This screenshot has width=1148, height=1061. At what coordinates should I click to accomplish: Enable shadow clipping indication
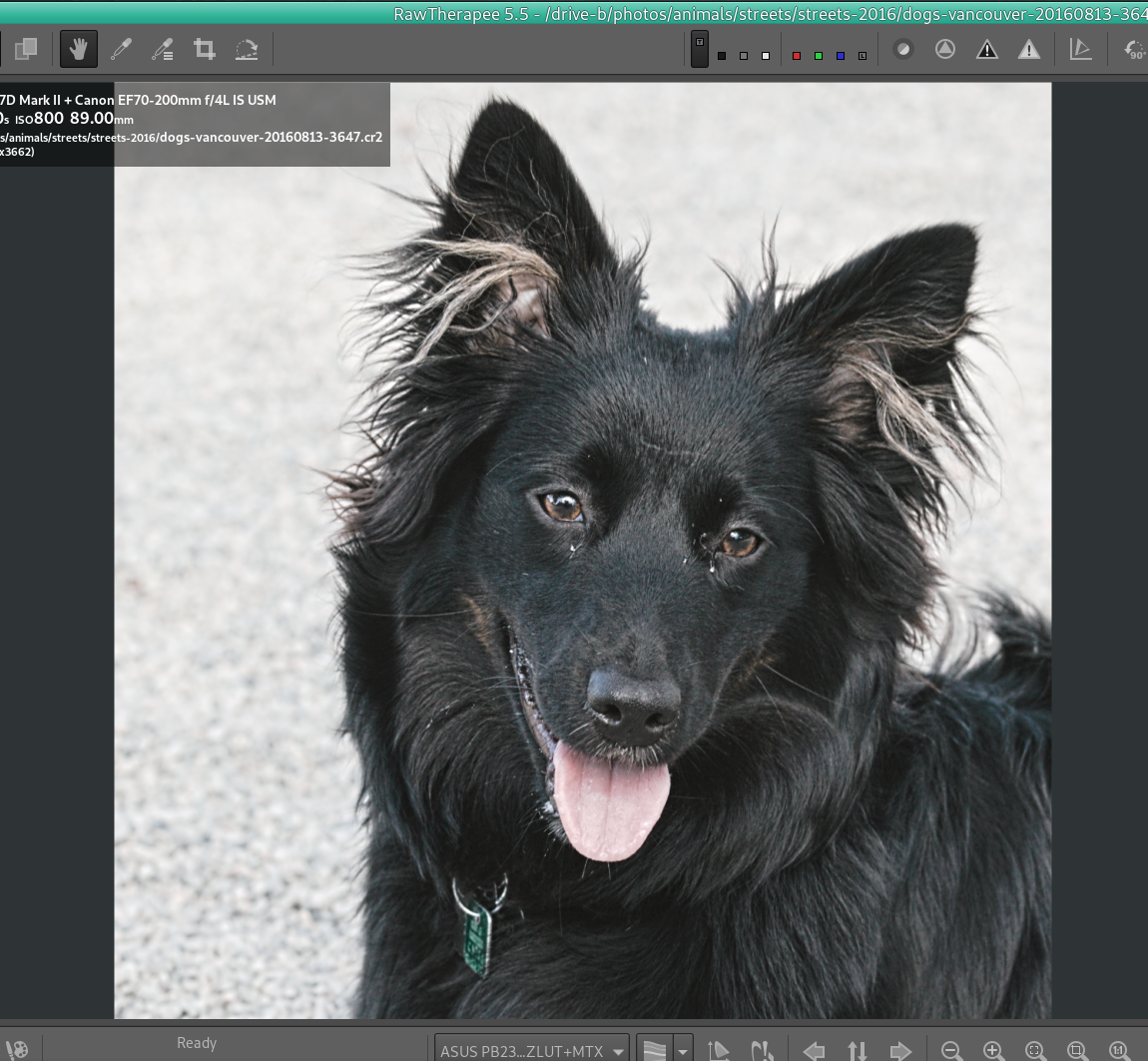(987, 50)
